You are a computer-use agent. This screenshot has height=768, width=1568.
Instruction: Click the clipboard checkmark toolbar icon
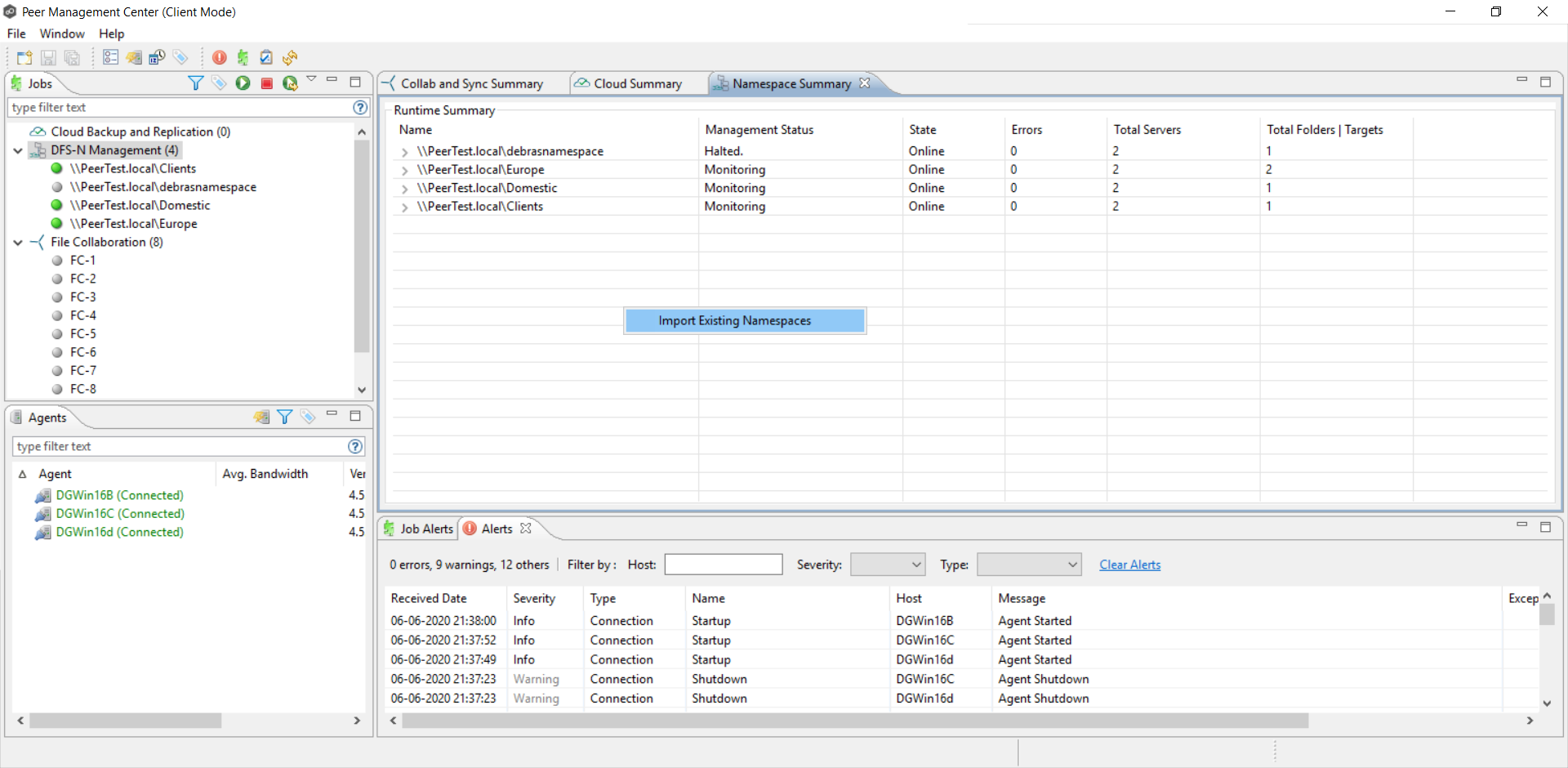pyautogui.click(x=266, y=57)
